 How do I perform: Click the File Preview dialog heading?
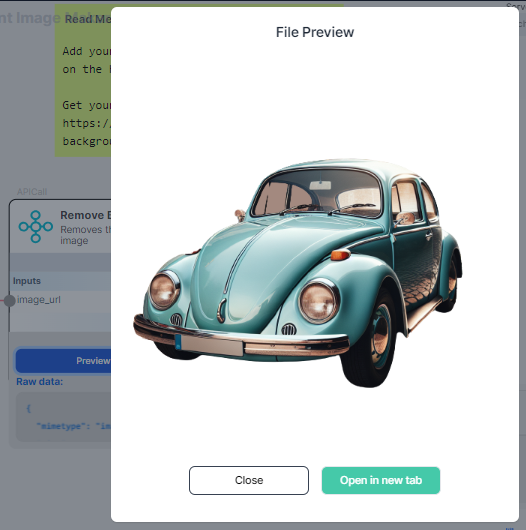click(315, 32)
